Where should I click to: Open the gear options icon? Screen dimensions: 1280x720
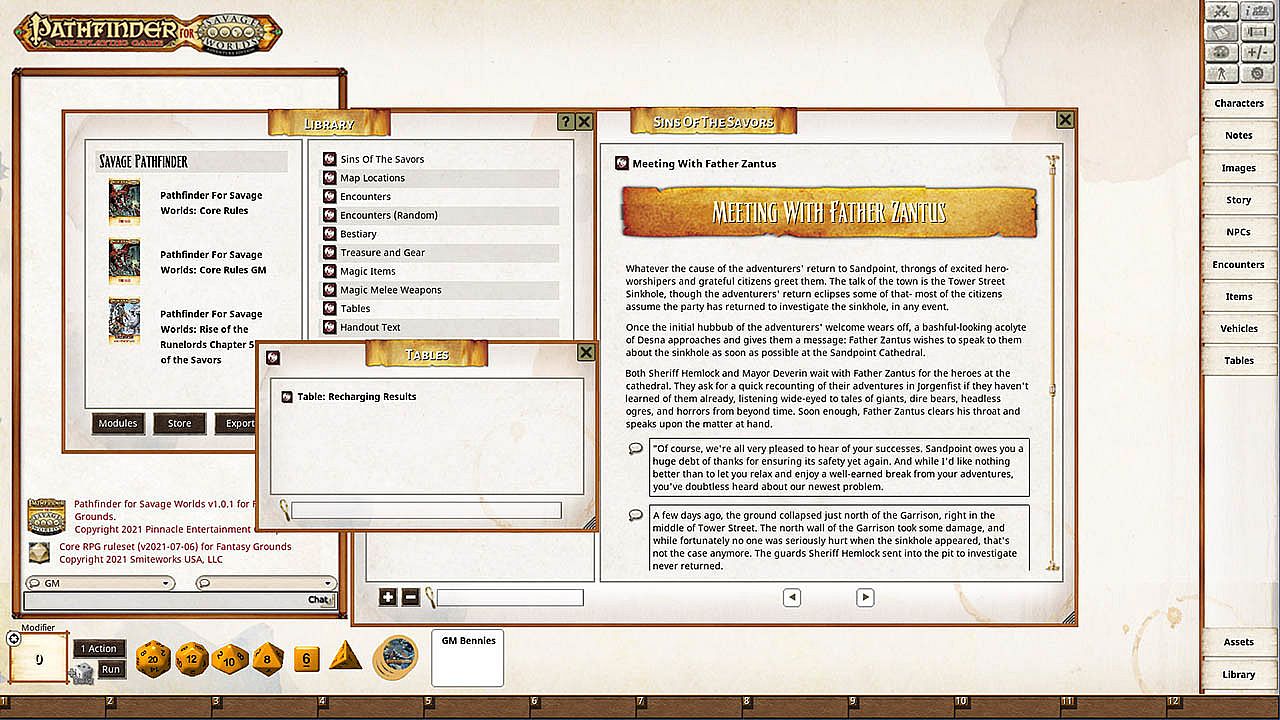[1255, 74]
